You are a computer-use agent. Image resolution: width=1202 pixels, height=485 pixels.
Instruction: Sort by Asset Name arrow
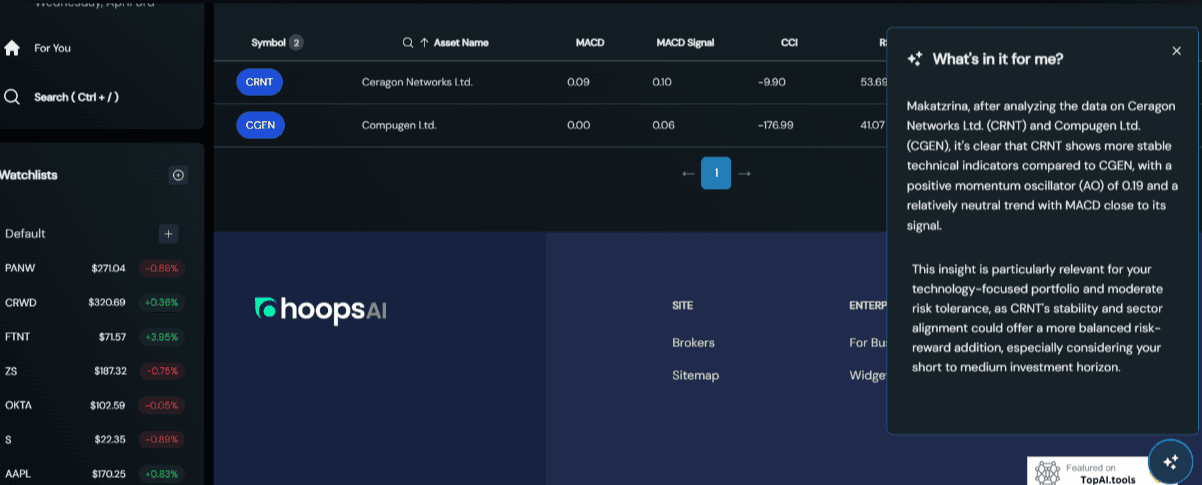[424, 43]
